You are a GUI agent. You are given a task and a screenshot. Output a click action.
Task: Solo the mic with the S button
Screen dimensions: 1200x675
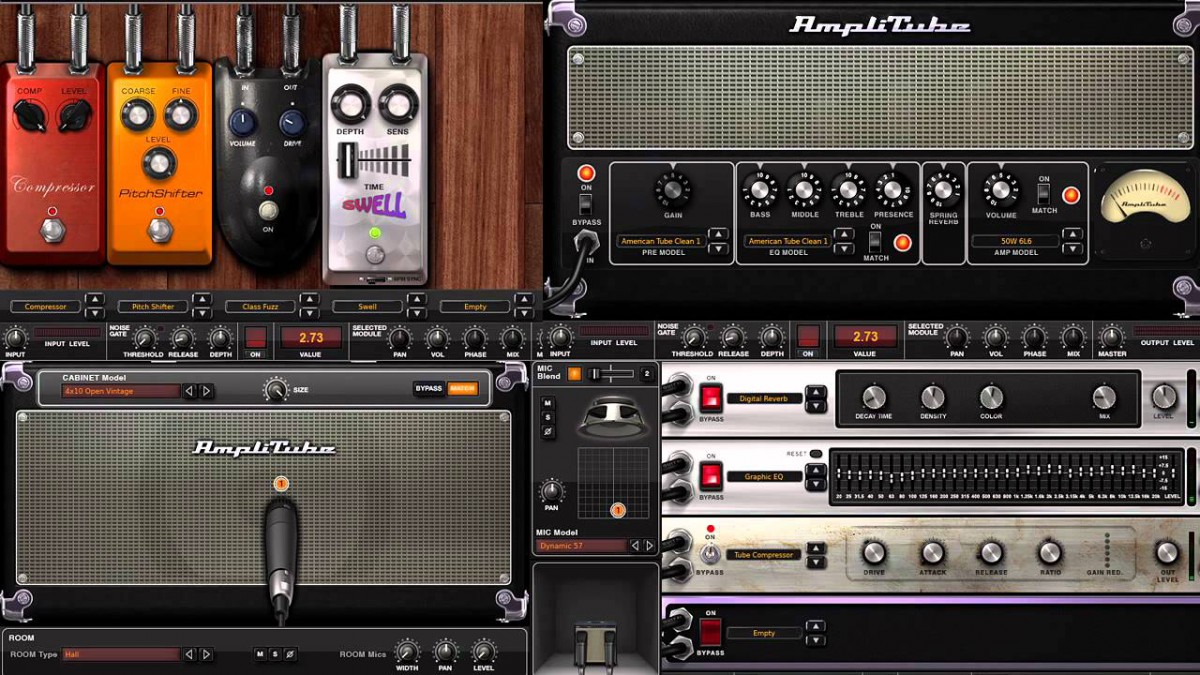[547, 417]
